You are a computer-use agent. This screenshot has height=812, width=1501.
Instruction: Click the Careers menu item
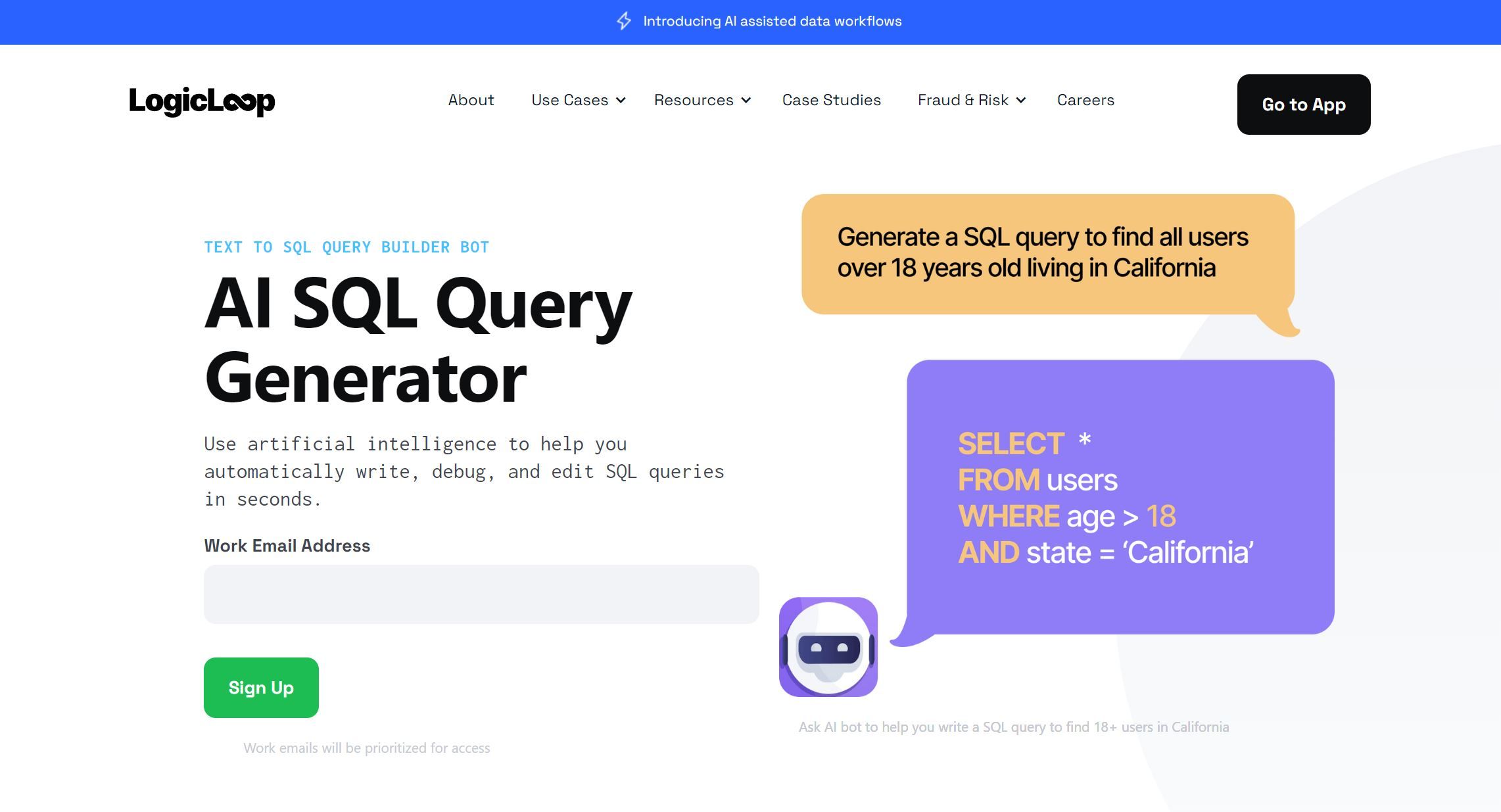[1086, 99]
